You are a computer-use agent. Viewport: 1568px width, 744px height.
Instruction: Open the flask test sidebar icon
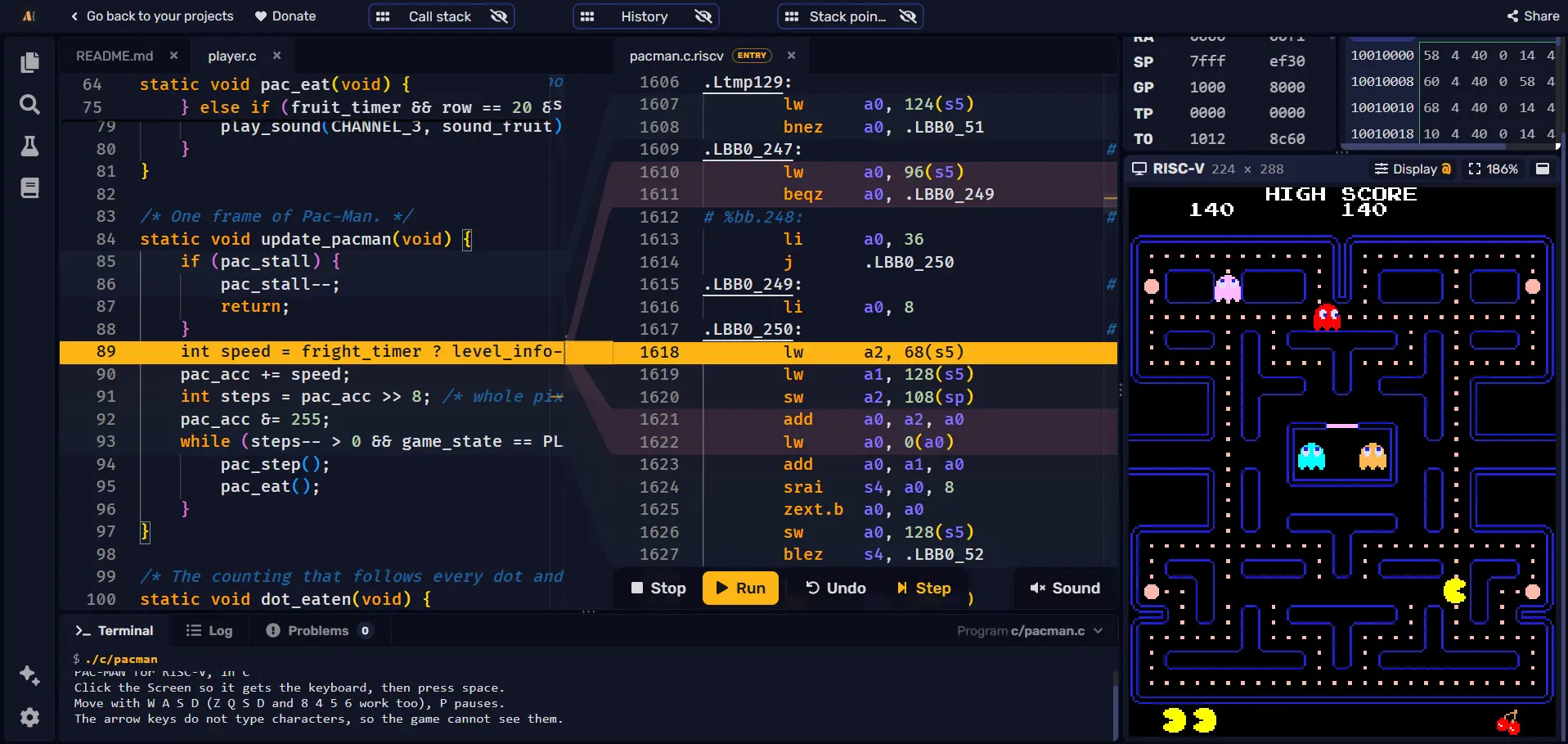coord(29,146)
